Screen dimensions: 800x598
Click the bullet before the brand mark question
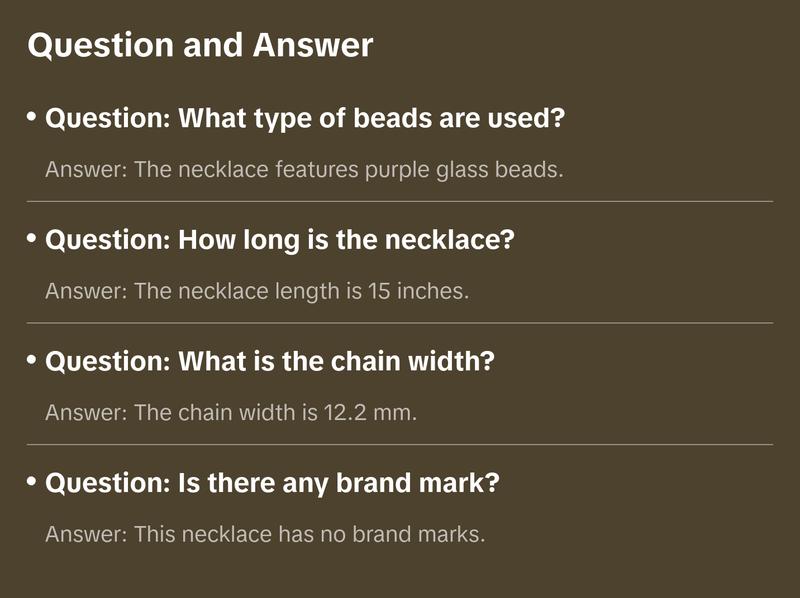[x=32, y=483]
